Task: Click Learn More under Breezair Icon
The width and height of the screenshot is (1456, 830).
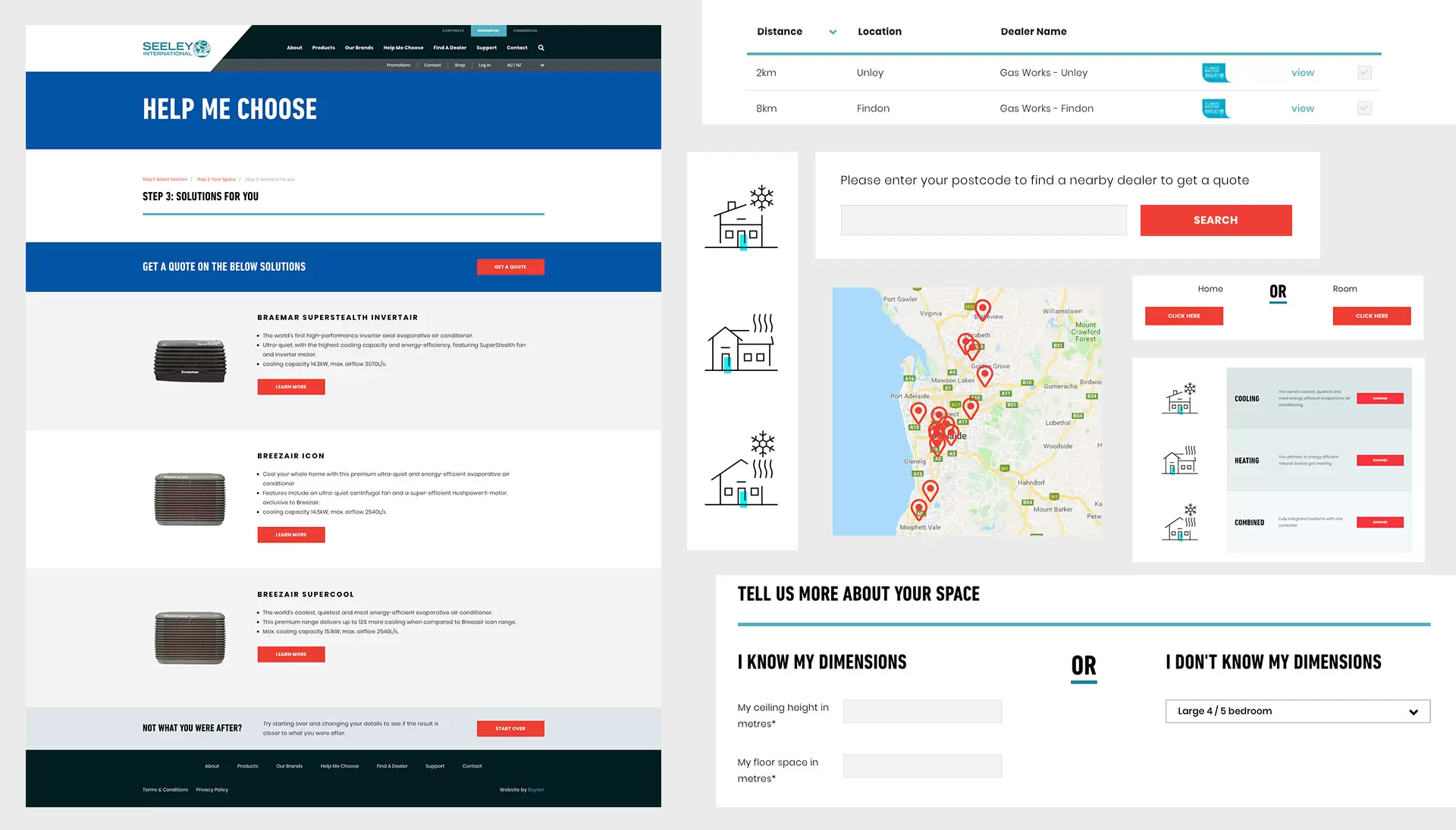Action: 291,535
